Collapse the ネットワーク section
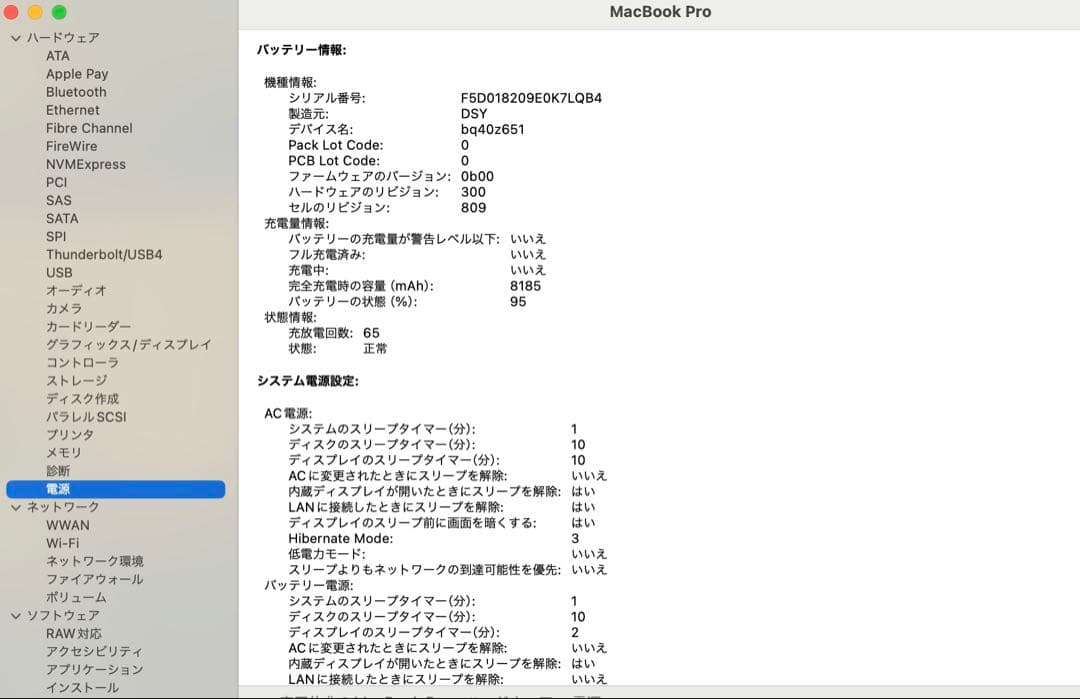Image resolution: width=1080 pixels, height=699 pixels. click(16, 507)
